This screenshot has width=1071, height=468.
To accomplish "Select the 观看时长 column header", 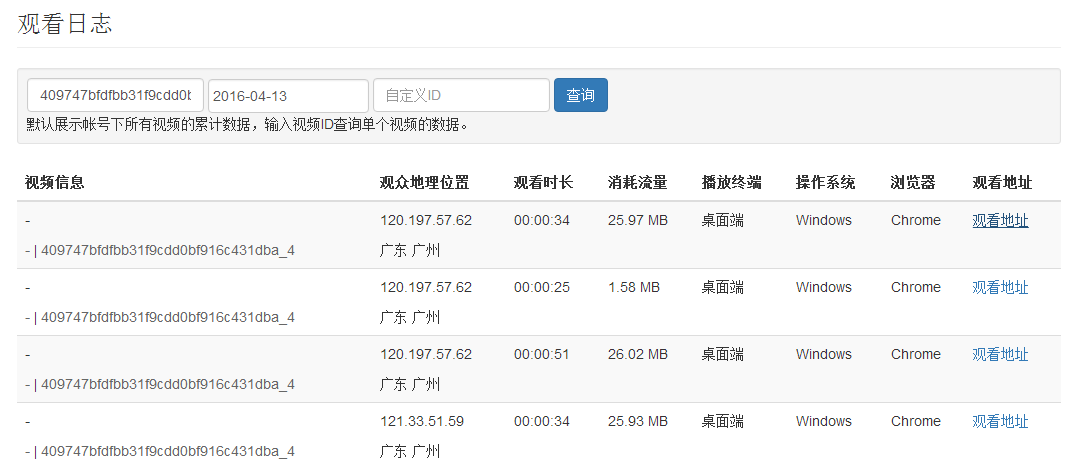I will (x=543, y=183).
